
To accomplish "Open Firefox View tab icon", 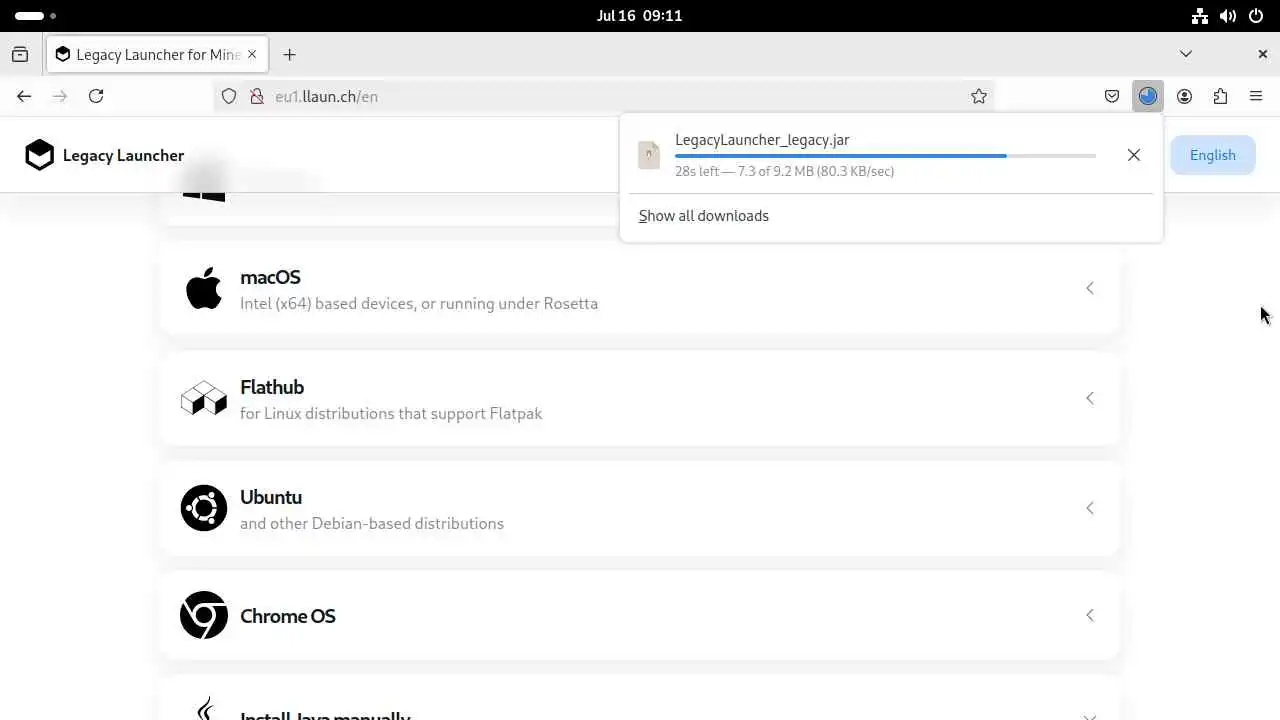I will pos(20,54).
